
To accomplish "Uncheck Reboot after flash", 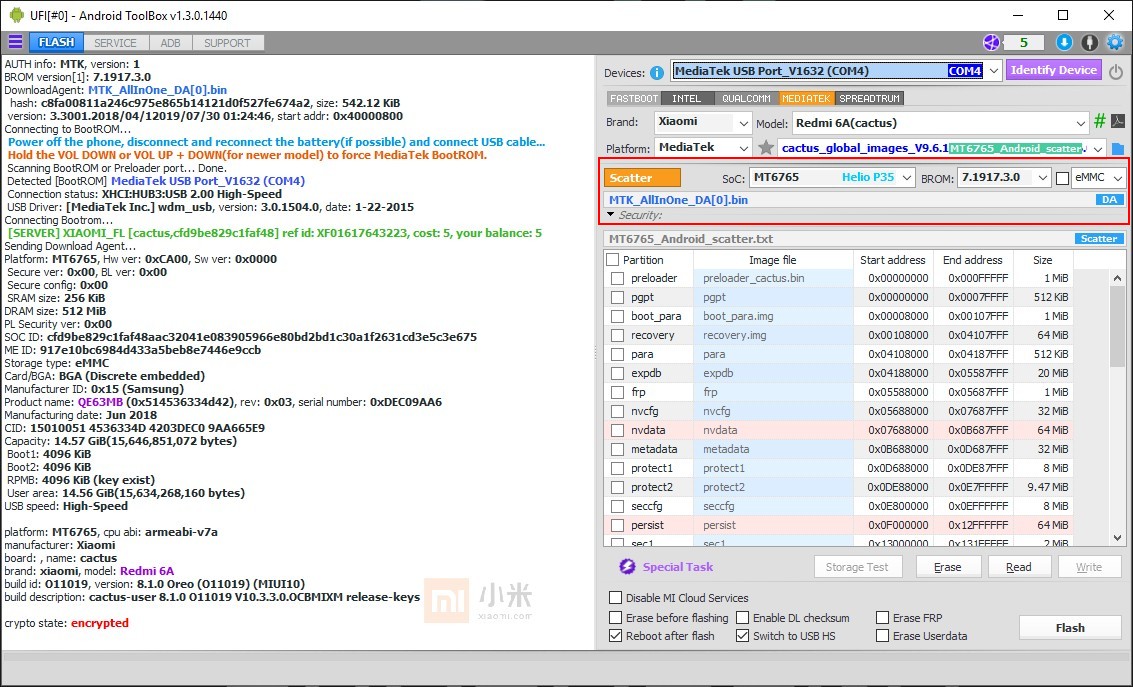I will (x=616, y=636).
